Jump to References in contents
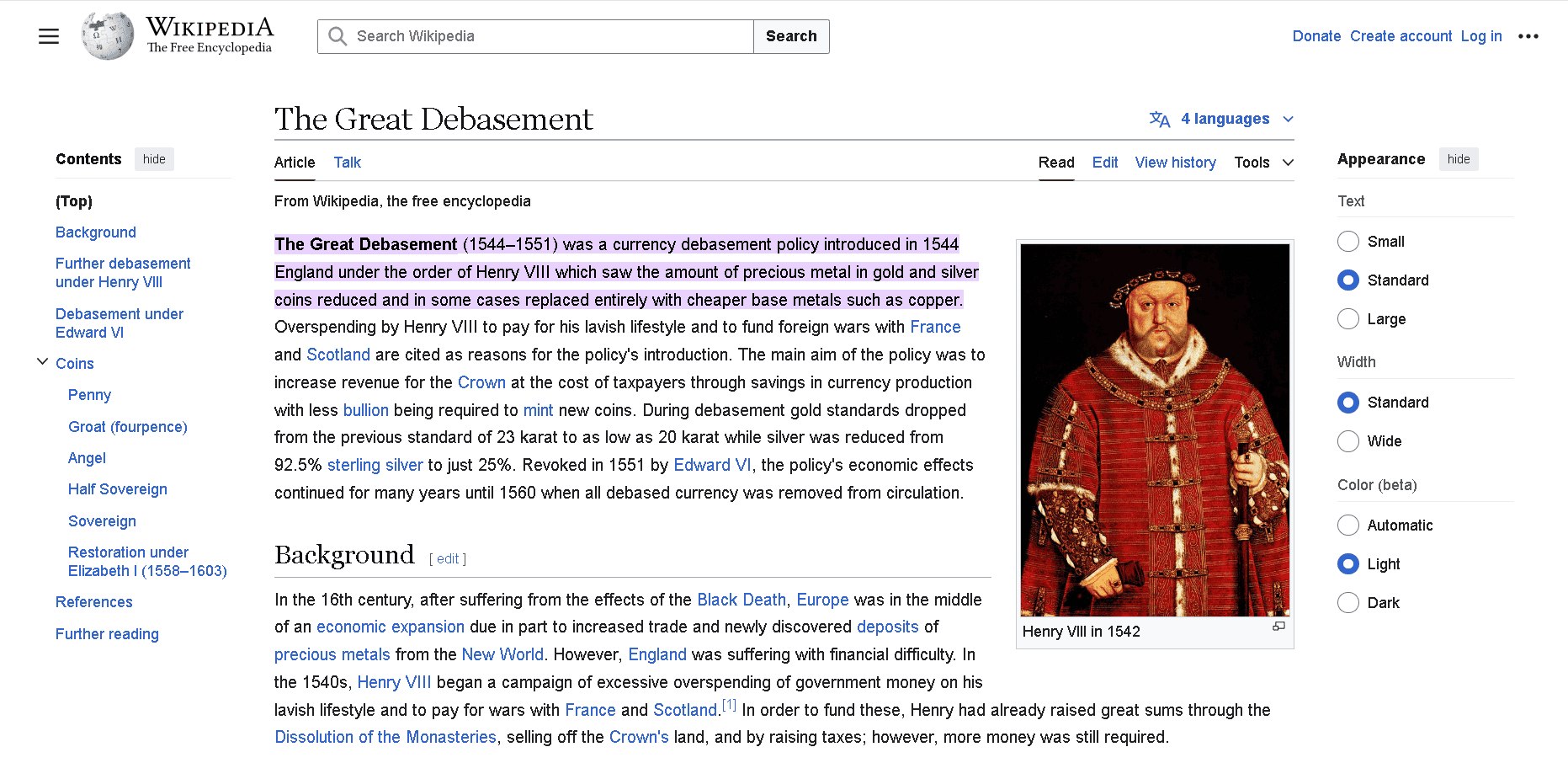The width and height of the screenshot is (1568, 763). [x=94, y=602]
